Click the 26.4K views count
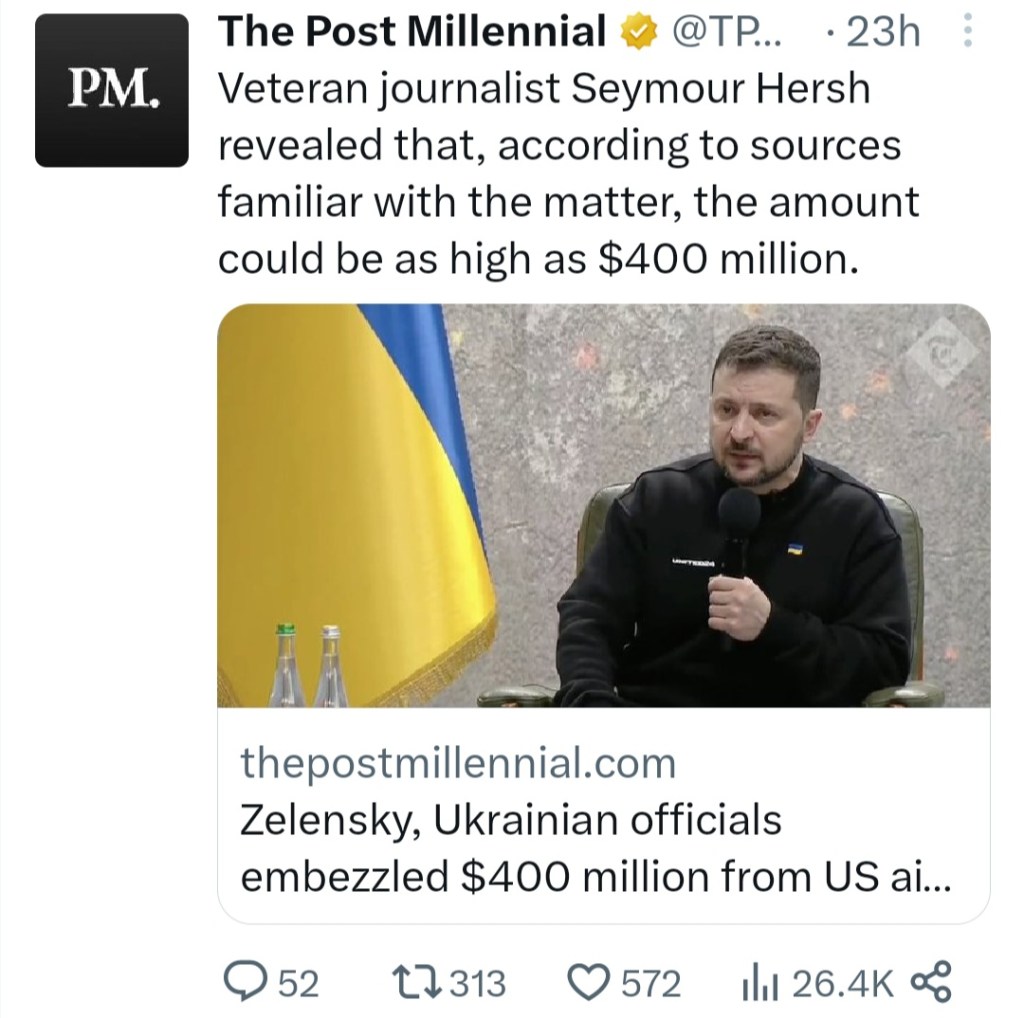 click(x=842, y=984)
